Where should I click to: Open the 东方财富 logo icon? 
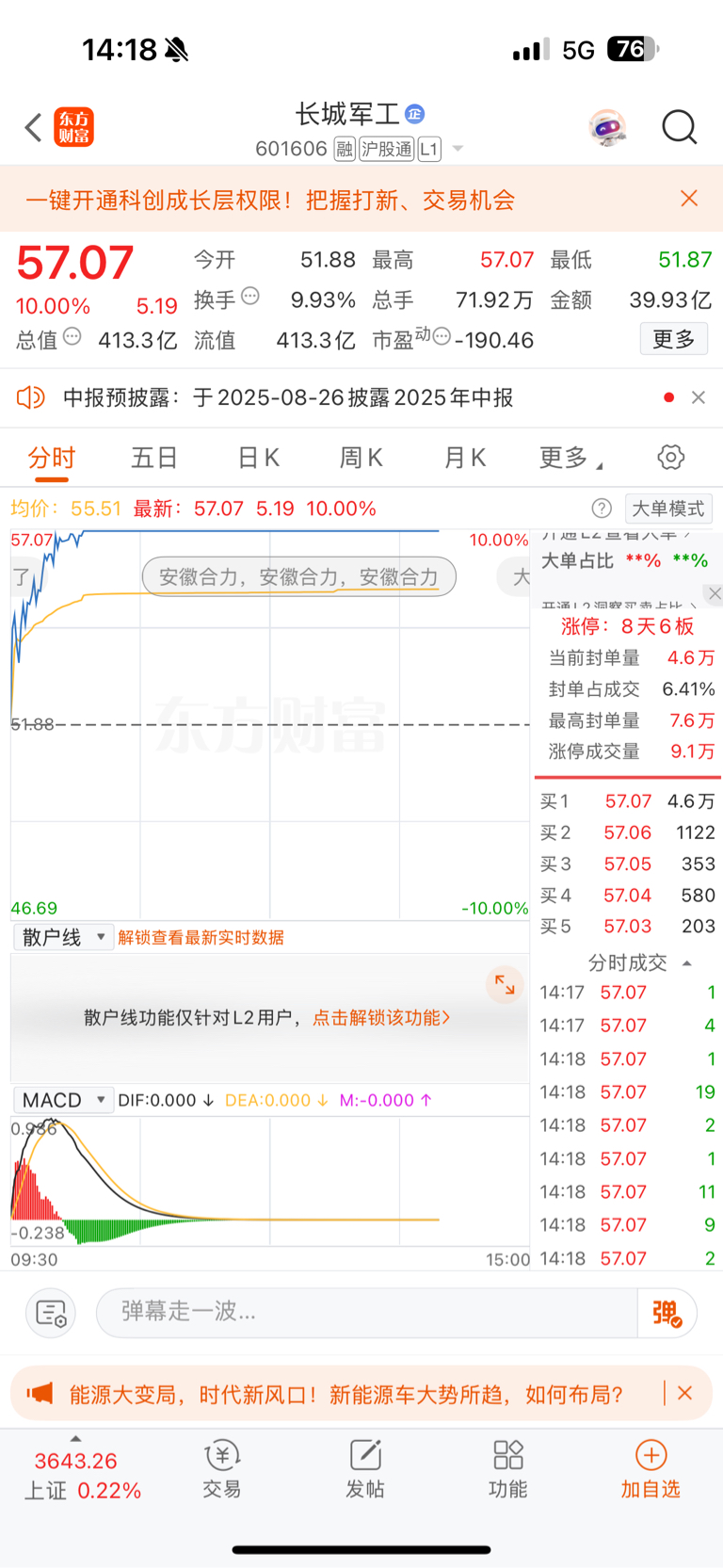73,127
